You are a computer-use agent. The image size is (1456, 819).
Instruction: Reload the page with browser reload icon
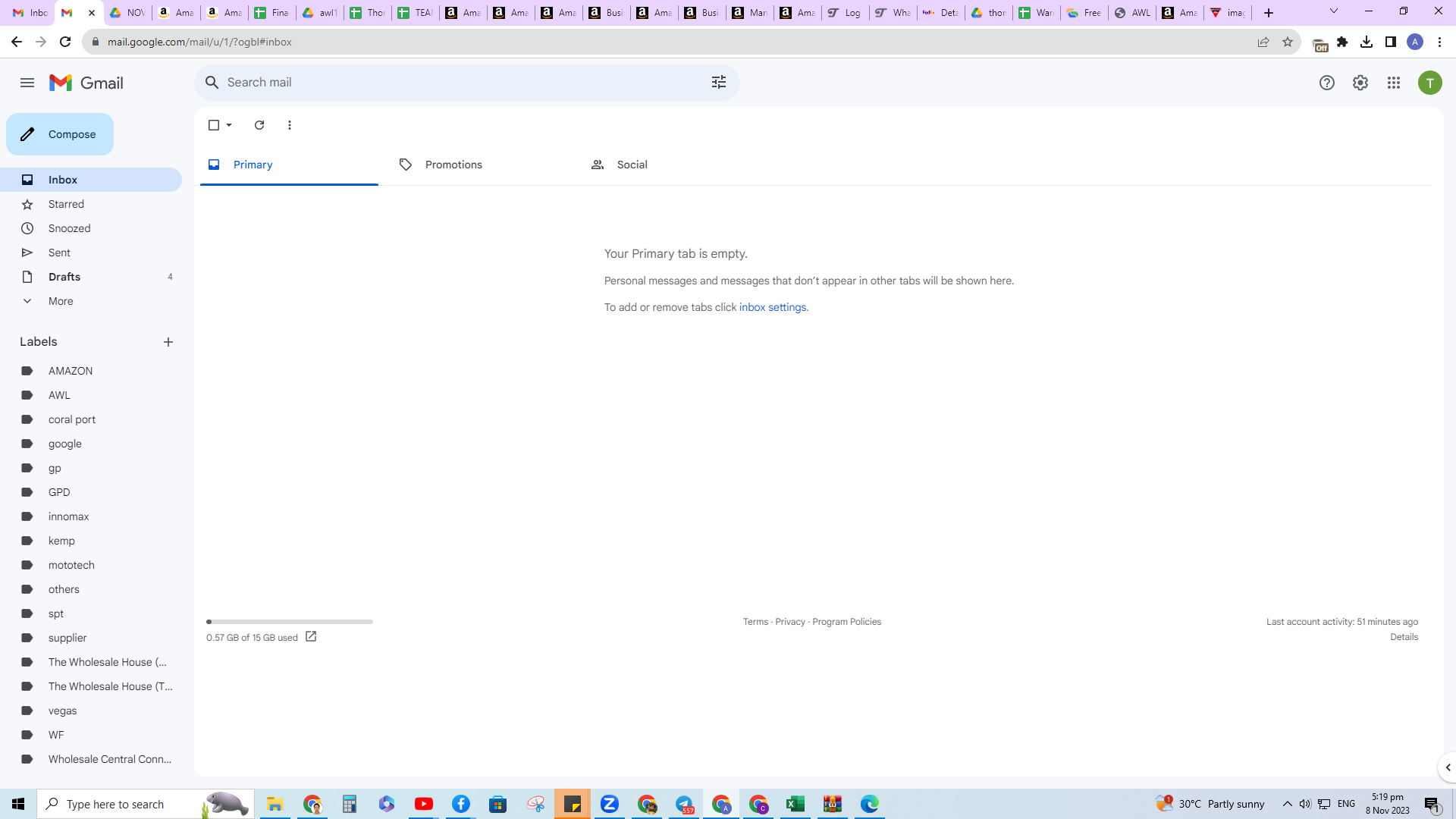(x=65, y=42)
